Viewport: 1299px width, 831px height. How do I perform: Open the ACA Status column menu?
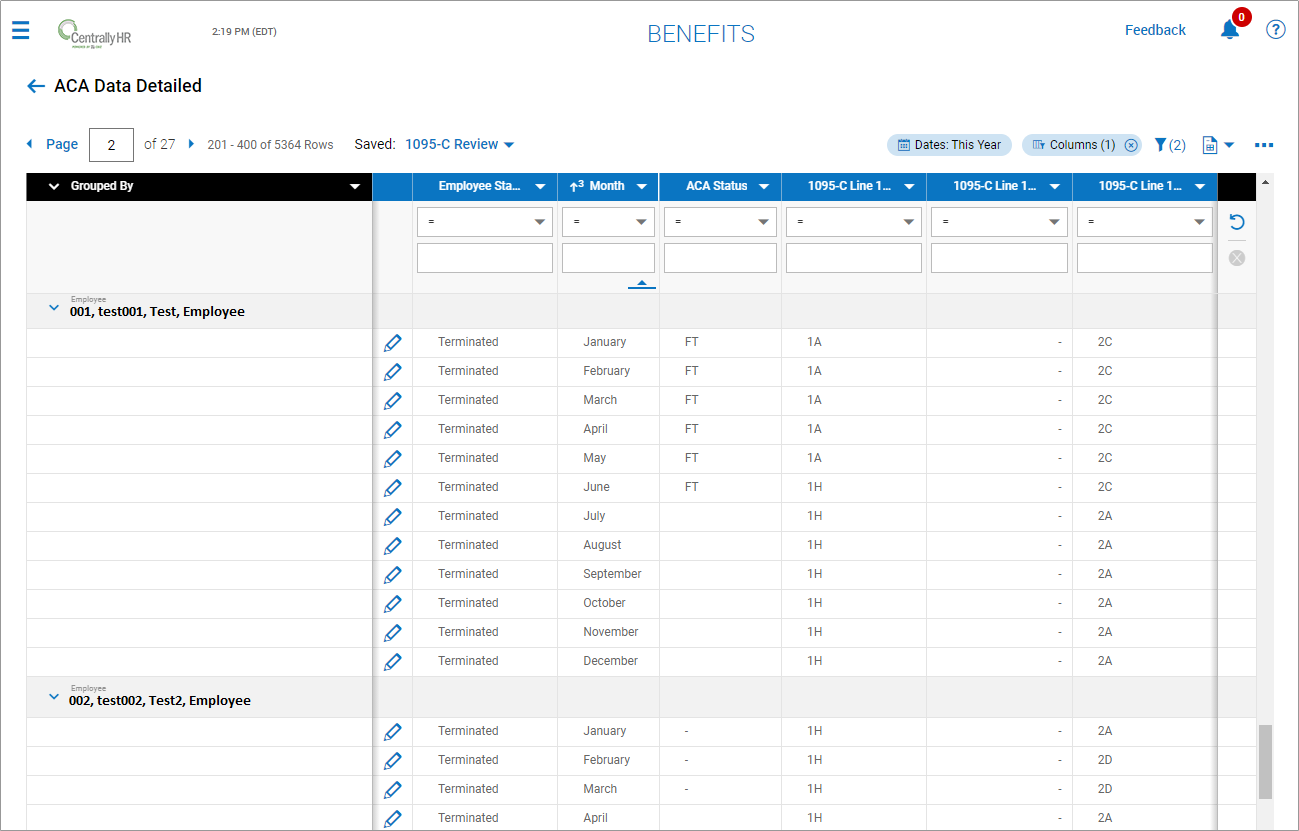click(764, 187)
